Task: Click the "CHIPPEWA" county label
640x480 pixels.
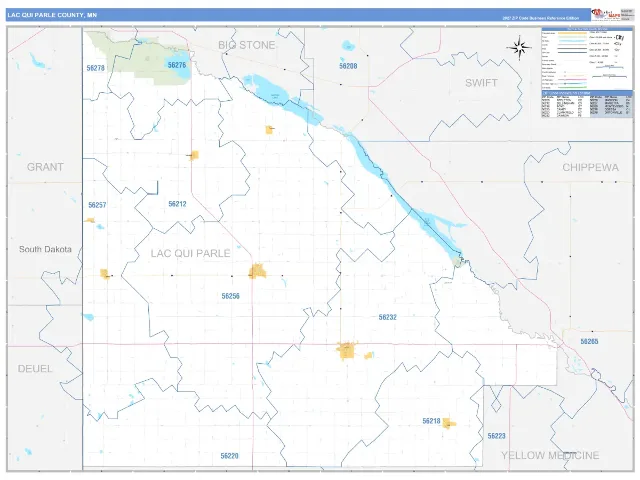Action: coord(590,167)
